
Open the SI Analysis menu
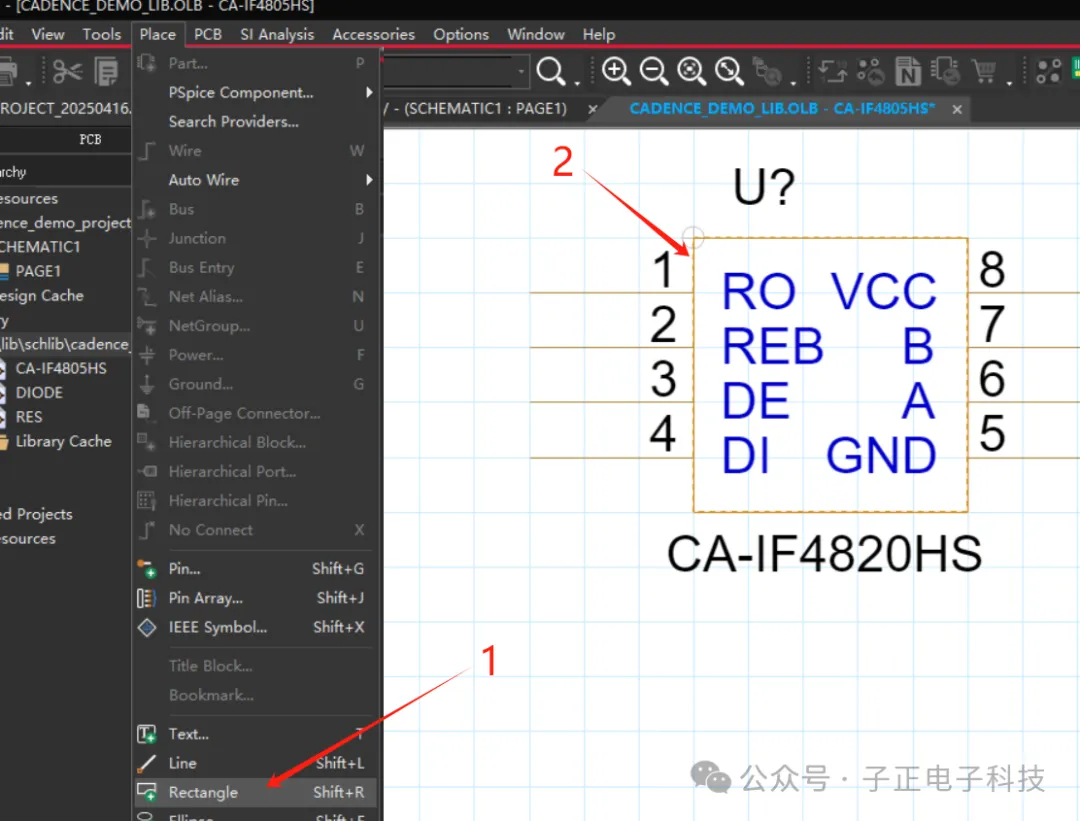coord(277,34)
